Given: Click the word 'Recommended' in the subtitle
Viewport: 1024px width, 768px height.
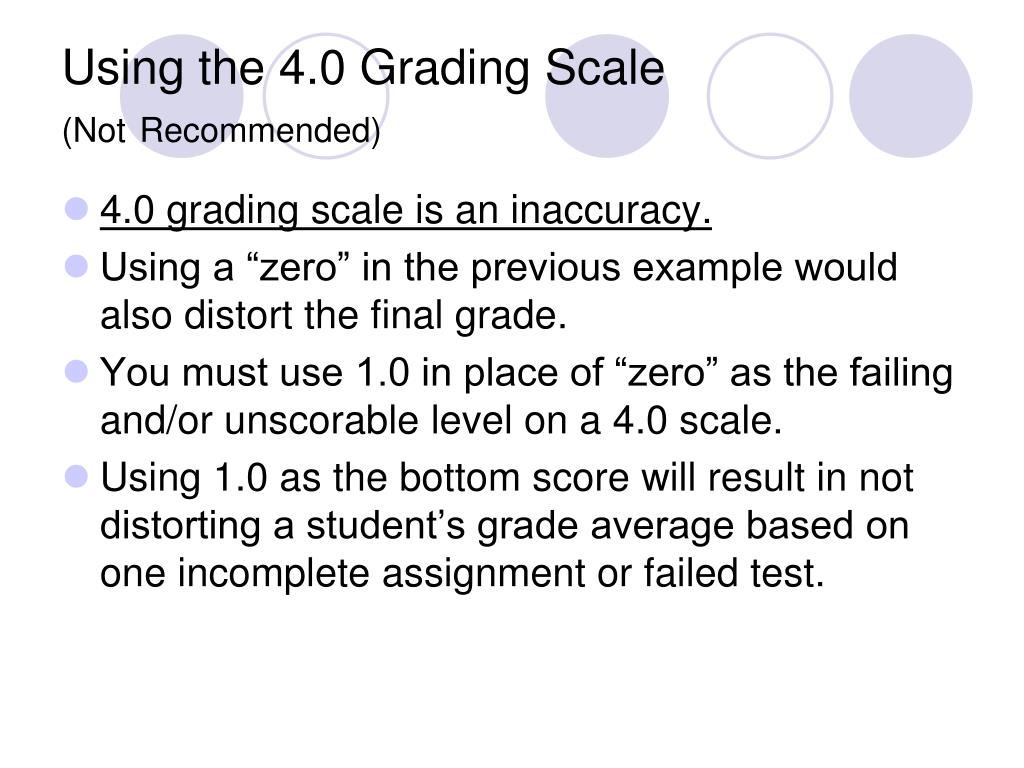Looking at the screenshot, I should coord(260,131).
